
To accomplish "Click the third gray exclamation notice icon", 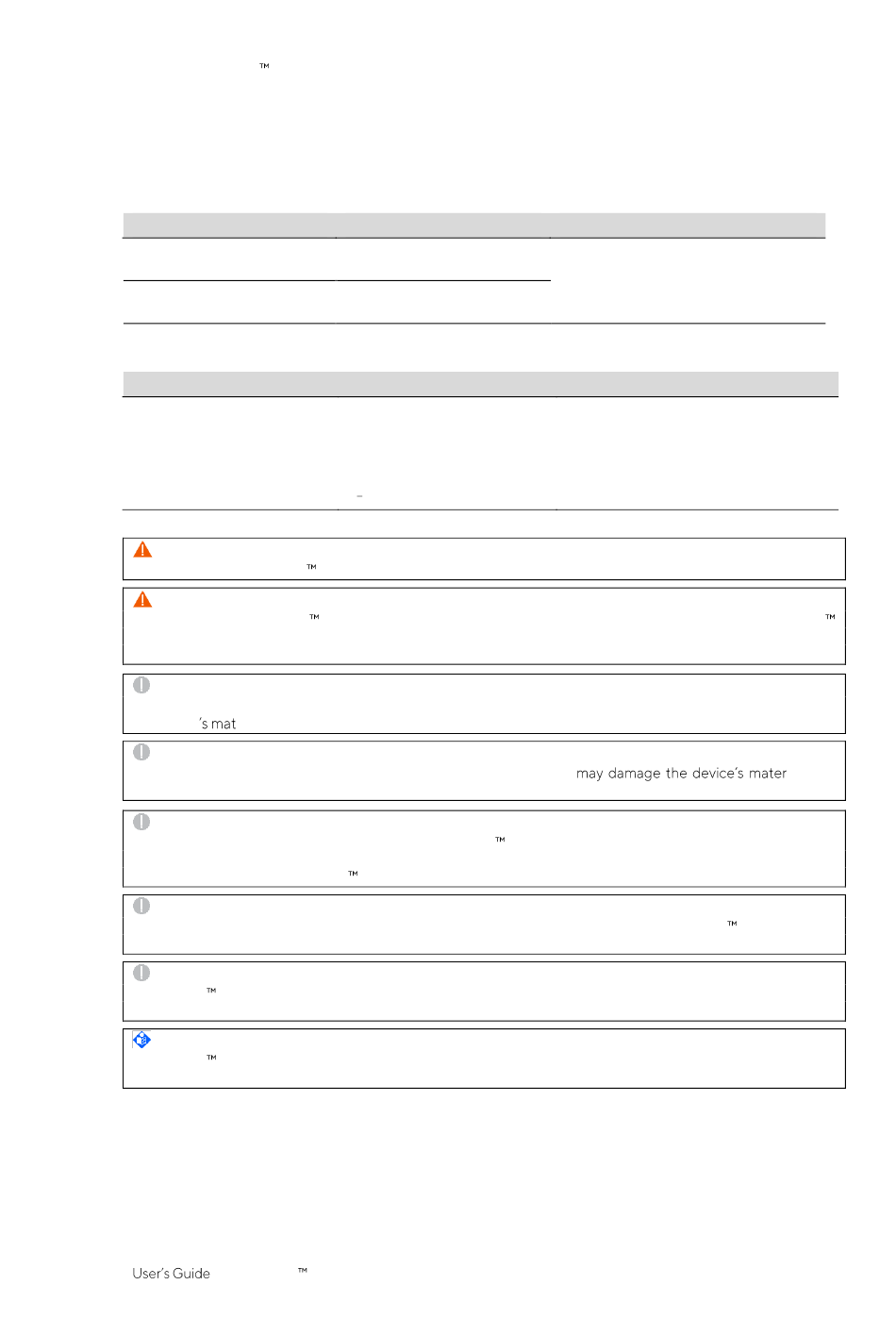I will tap(141, 822).
